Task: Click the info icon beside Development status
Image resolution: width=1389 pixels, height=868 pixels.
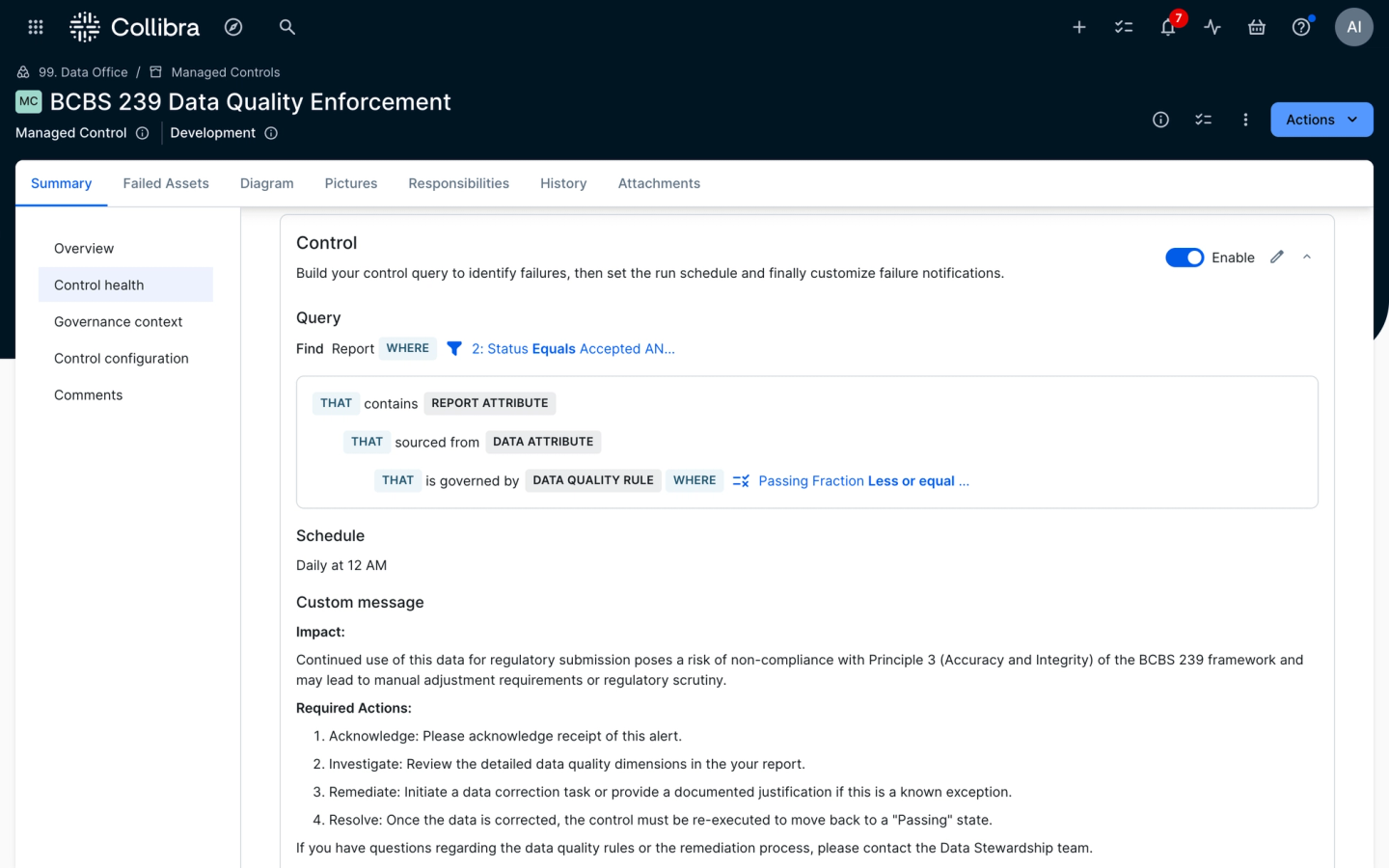Action: [271, 133]
